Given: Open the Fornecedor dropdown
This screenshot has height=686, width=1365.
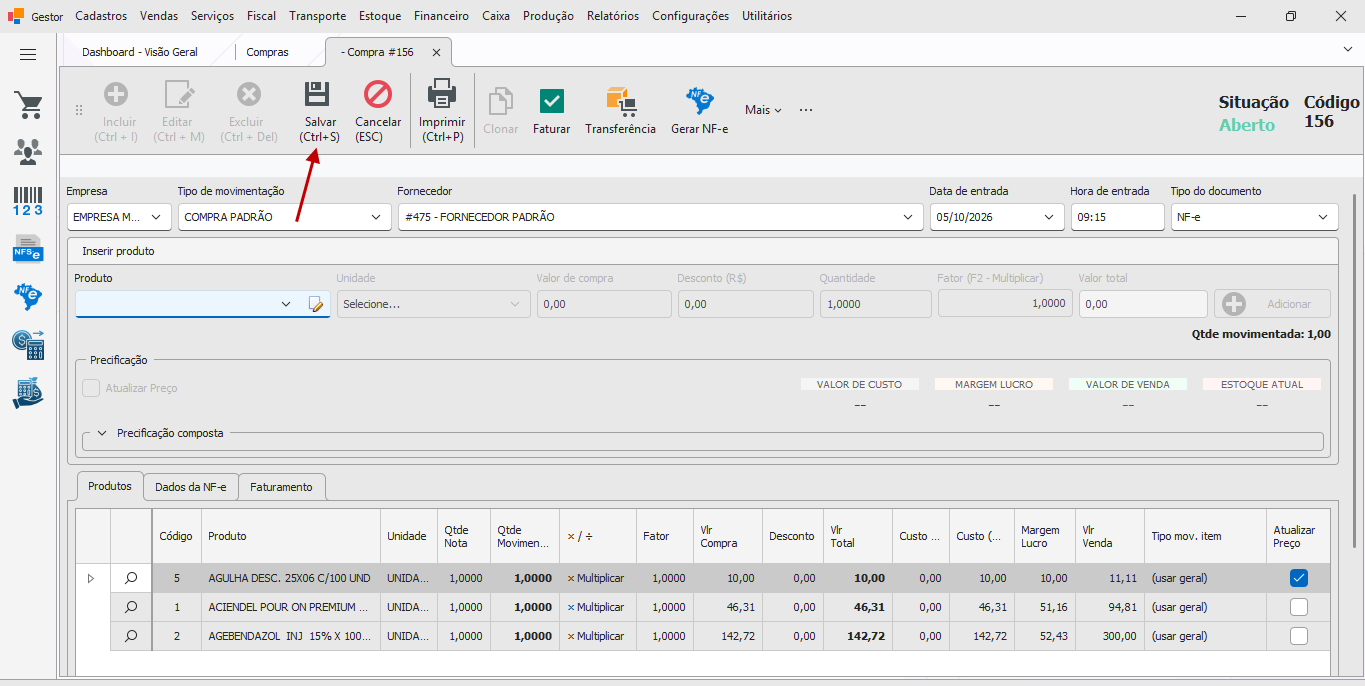Looking at the screenshot, I should [908, 217].
